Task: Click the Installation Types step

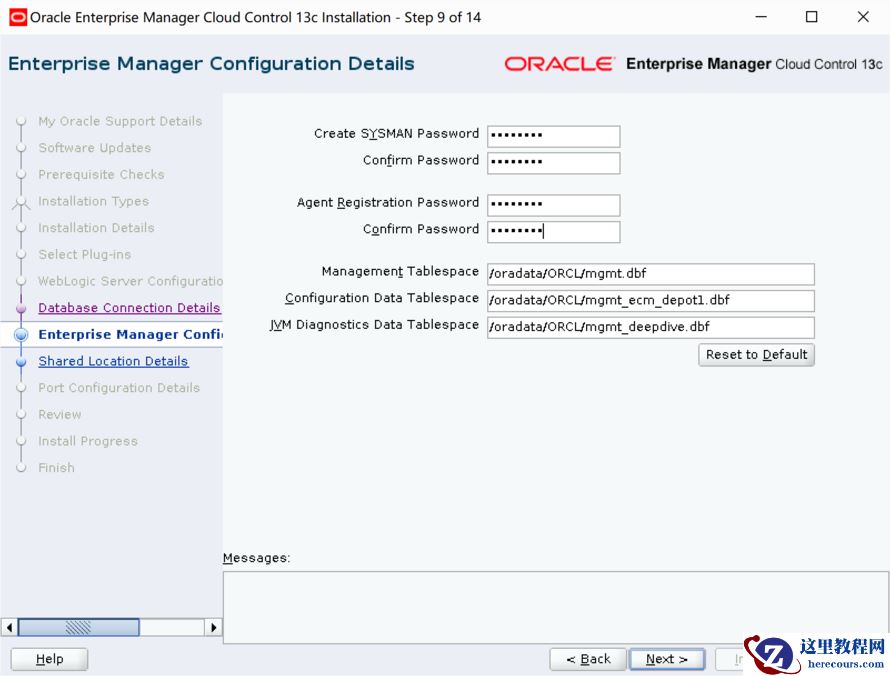Action: click(x=94, y=201)
